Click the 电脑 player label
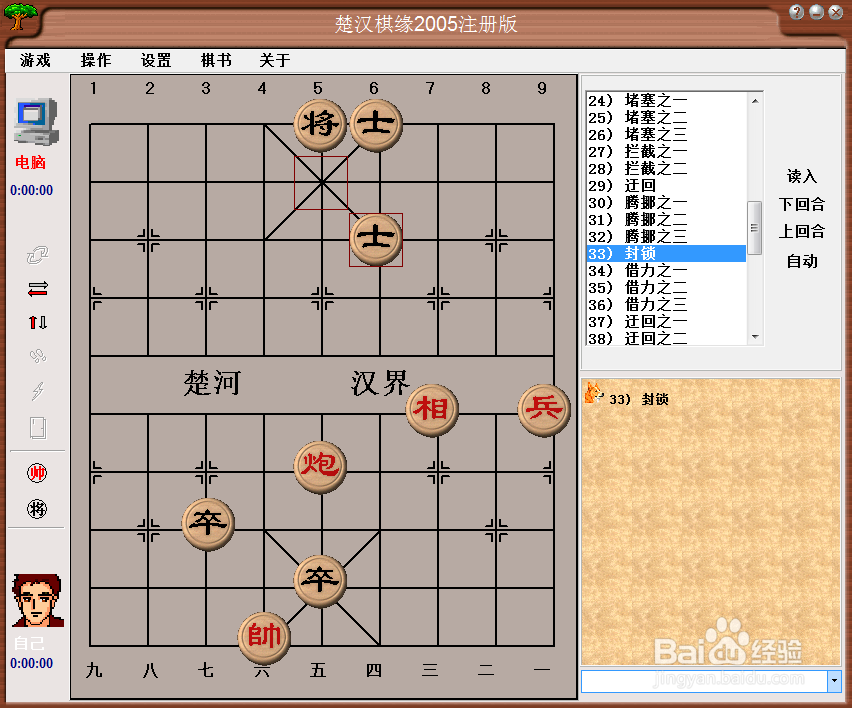 [30, 162]
